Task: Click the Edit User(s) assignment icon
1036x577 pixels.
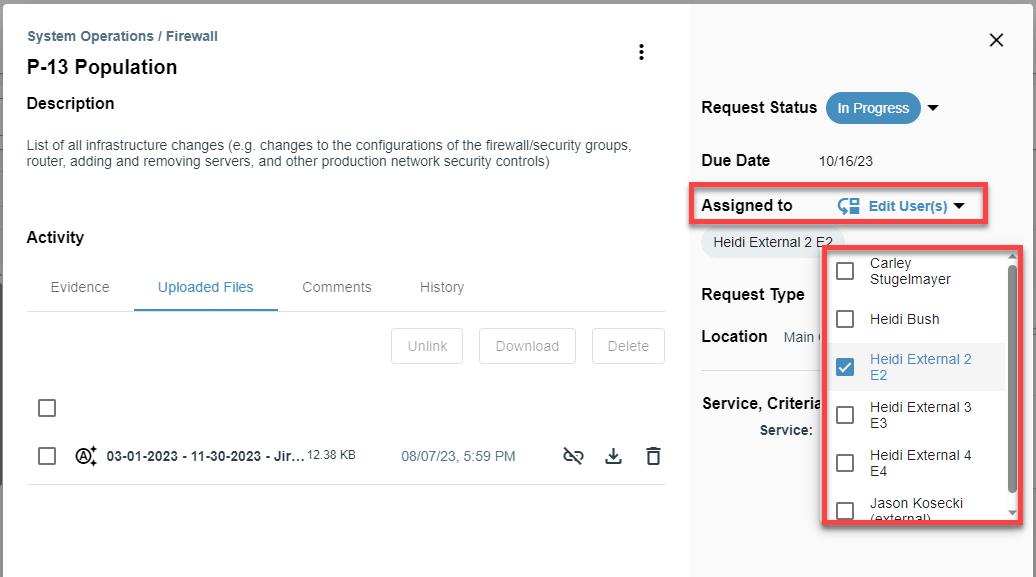Action: point(851,204)
